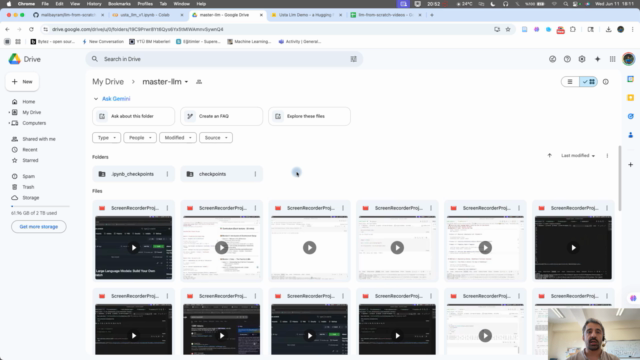Bookmark this page star icon
640x360 pixels.
pos(508,29)
